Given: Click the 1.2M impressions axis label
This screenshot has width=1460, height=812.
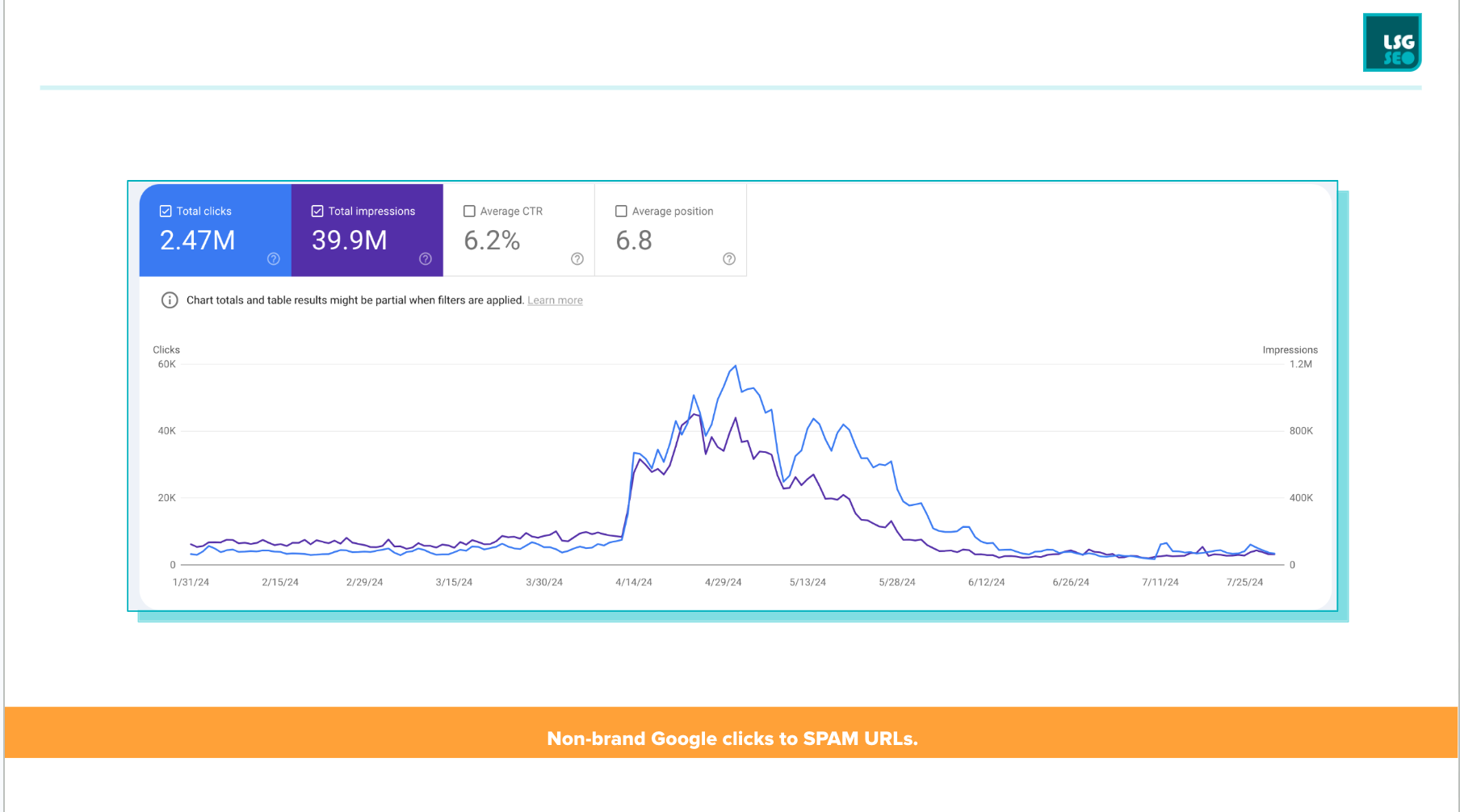Looking at the screenshot, I should point(1301,364).
